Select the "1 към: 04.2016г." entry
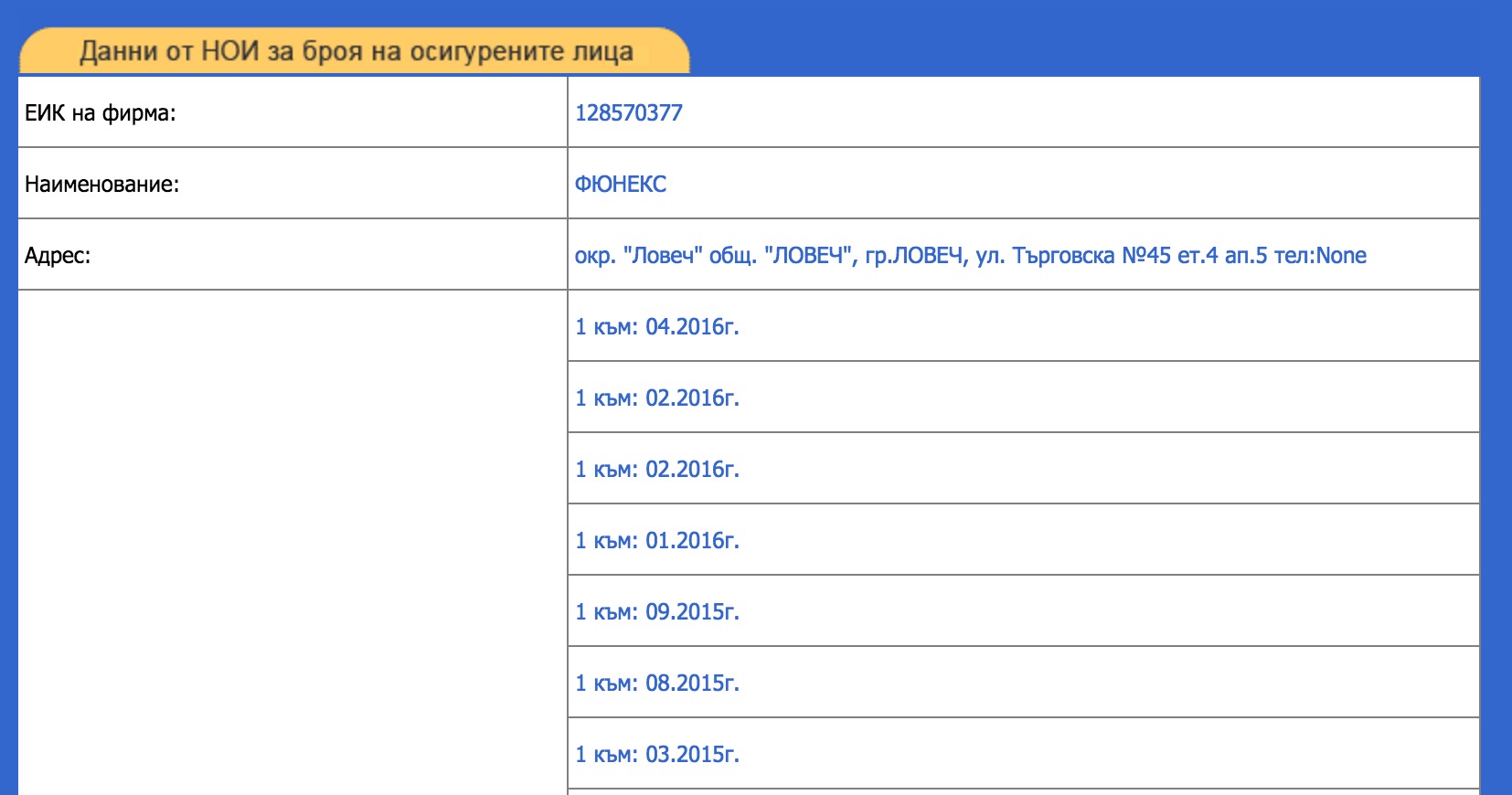 pyautogui.click(x=656, y=326)
